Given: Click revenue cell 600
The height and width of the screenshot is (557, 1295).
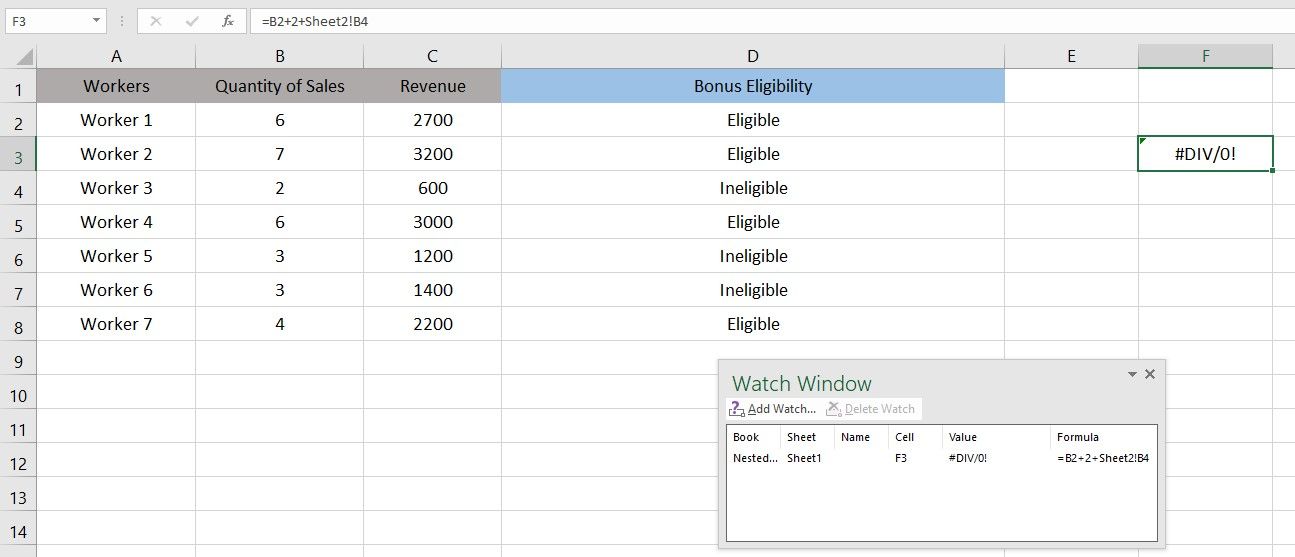Looking at the screenshot, I should [x=432, y=188].
